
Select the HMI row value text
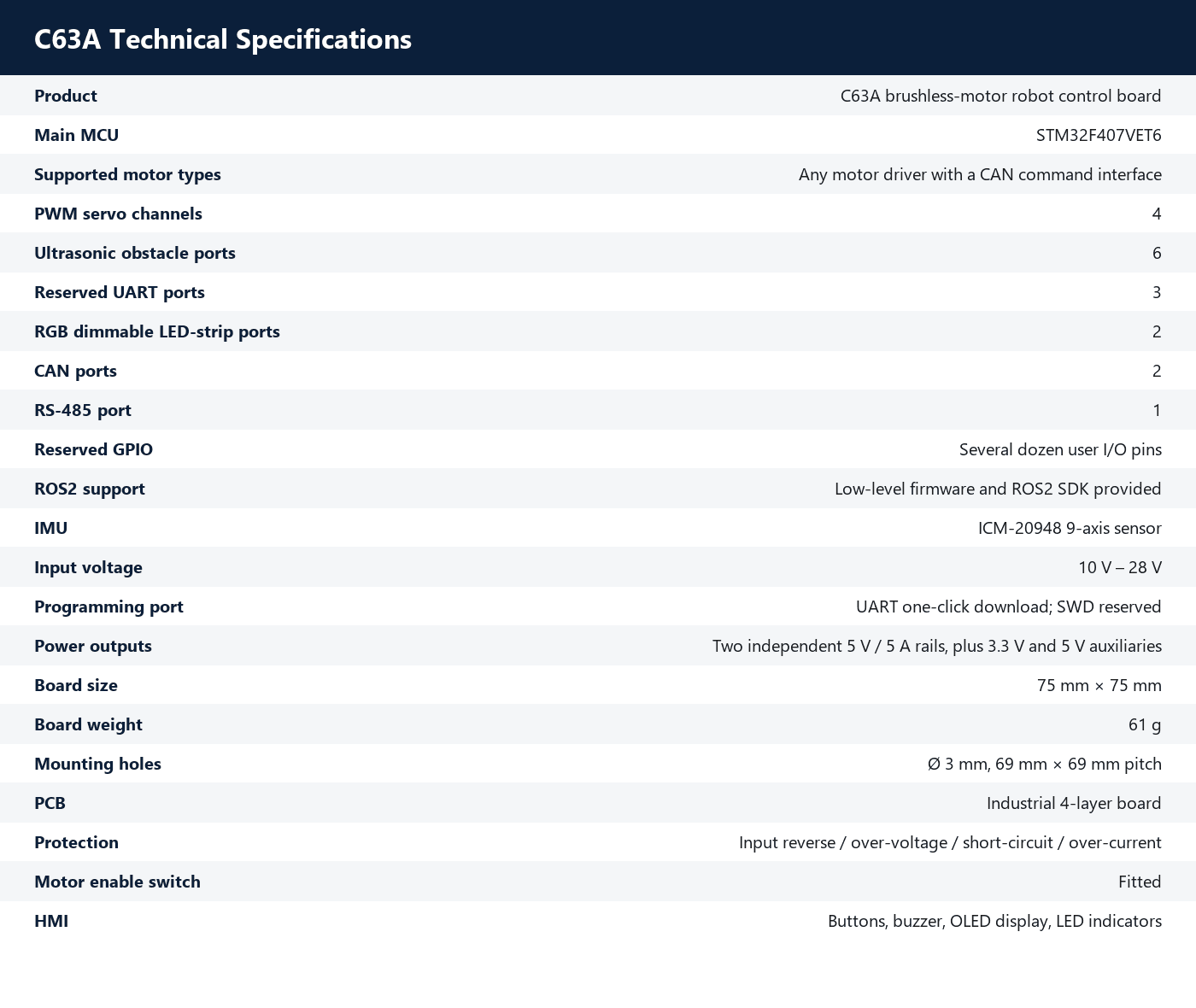tap(994, 921)
